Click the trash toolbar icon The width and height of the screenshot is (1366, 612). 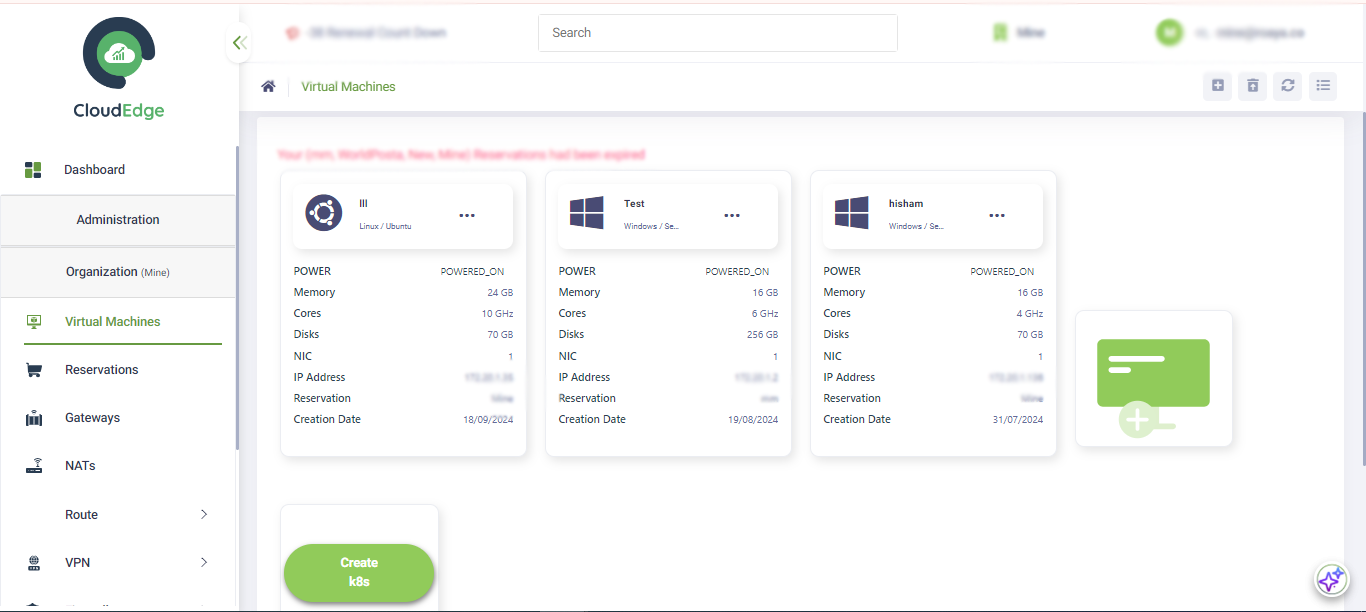[1253, 86]
